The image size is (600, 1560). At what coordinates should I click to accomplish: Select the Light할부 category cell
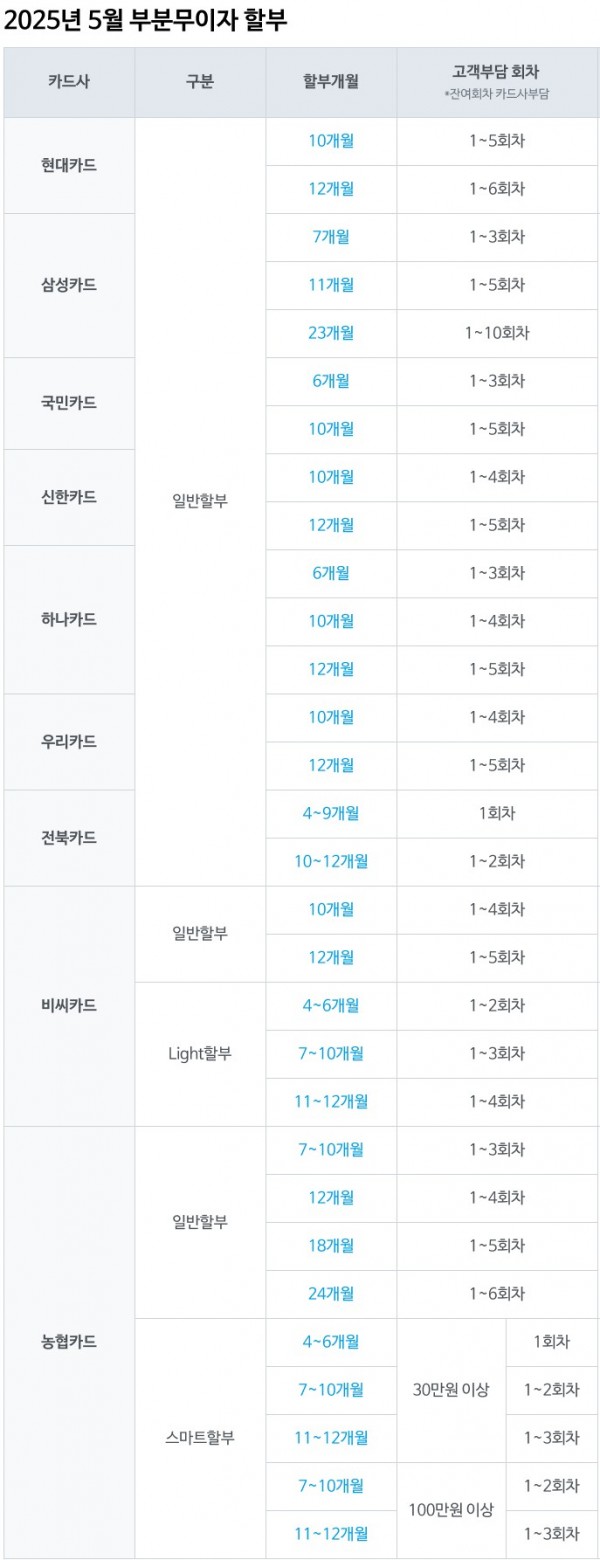coord(200,1053)
